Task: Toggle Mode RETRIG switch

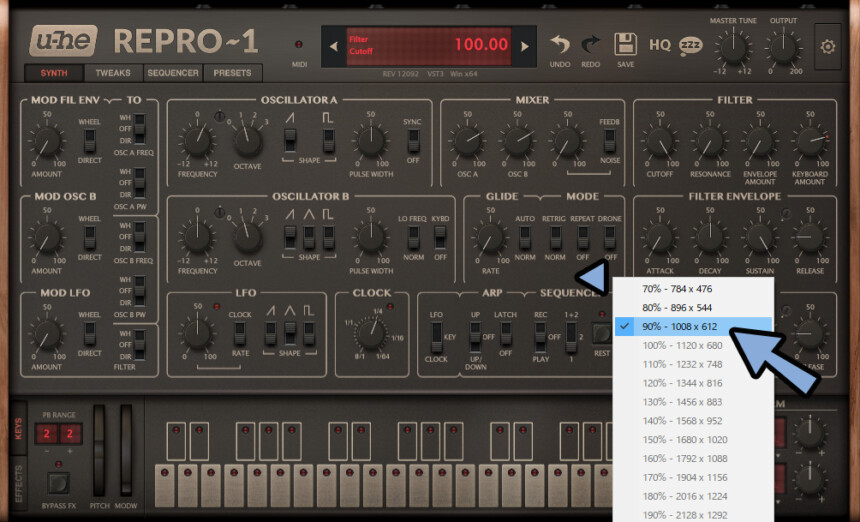Action: point(555,237)
